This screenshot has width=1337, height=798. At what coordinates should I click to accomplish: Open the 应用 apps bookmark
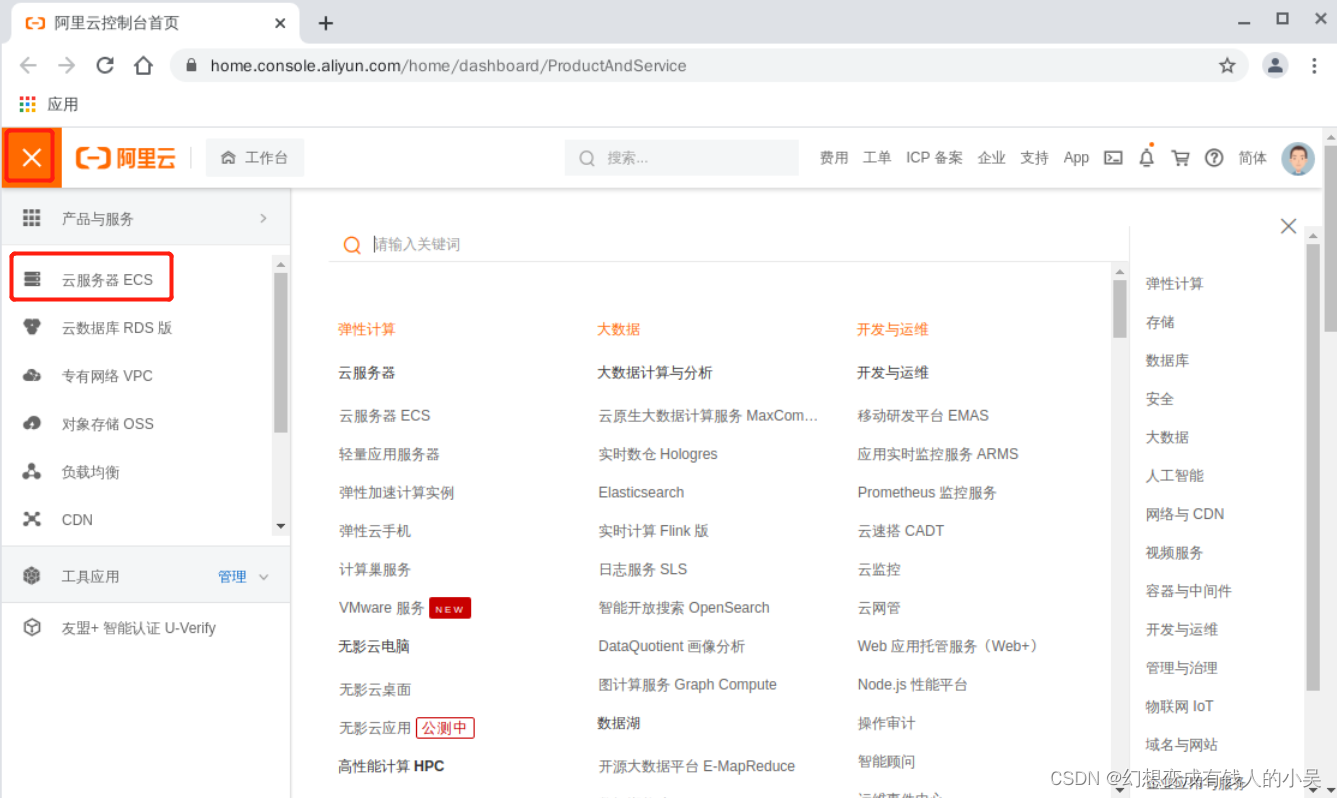tap(49, 104)
